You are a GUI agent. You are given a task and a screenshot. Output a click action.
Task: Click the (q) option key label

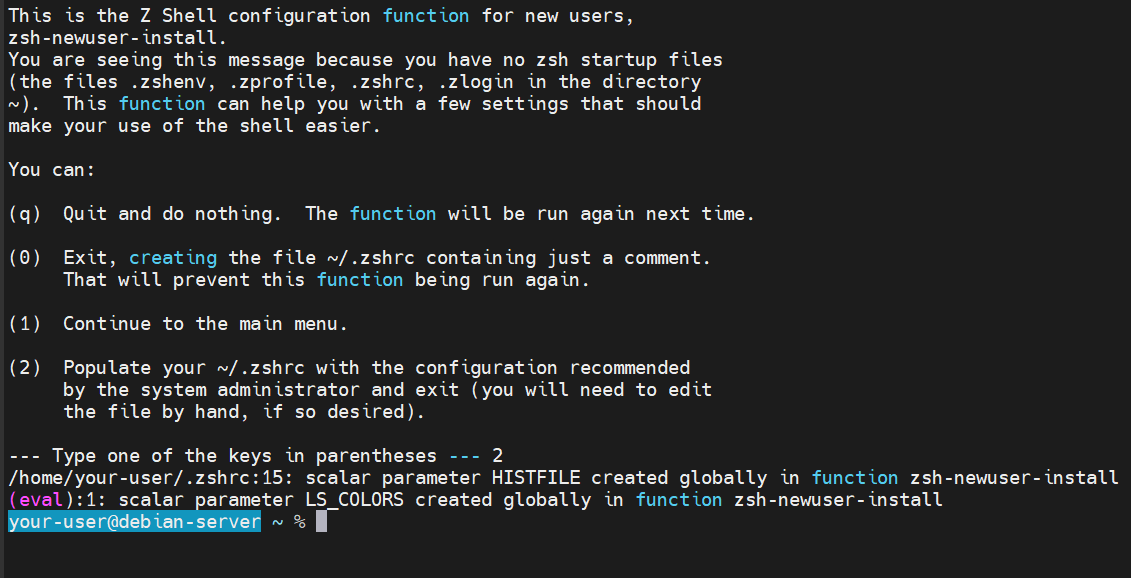(x=24, y=214)
